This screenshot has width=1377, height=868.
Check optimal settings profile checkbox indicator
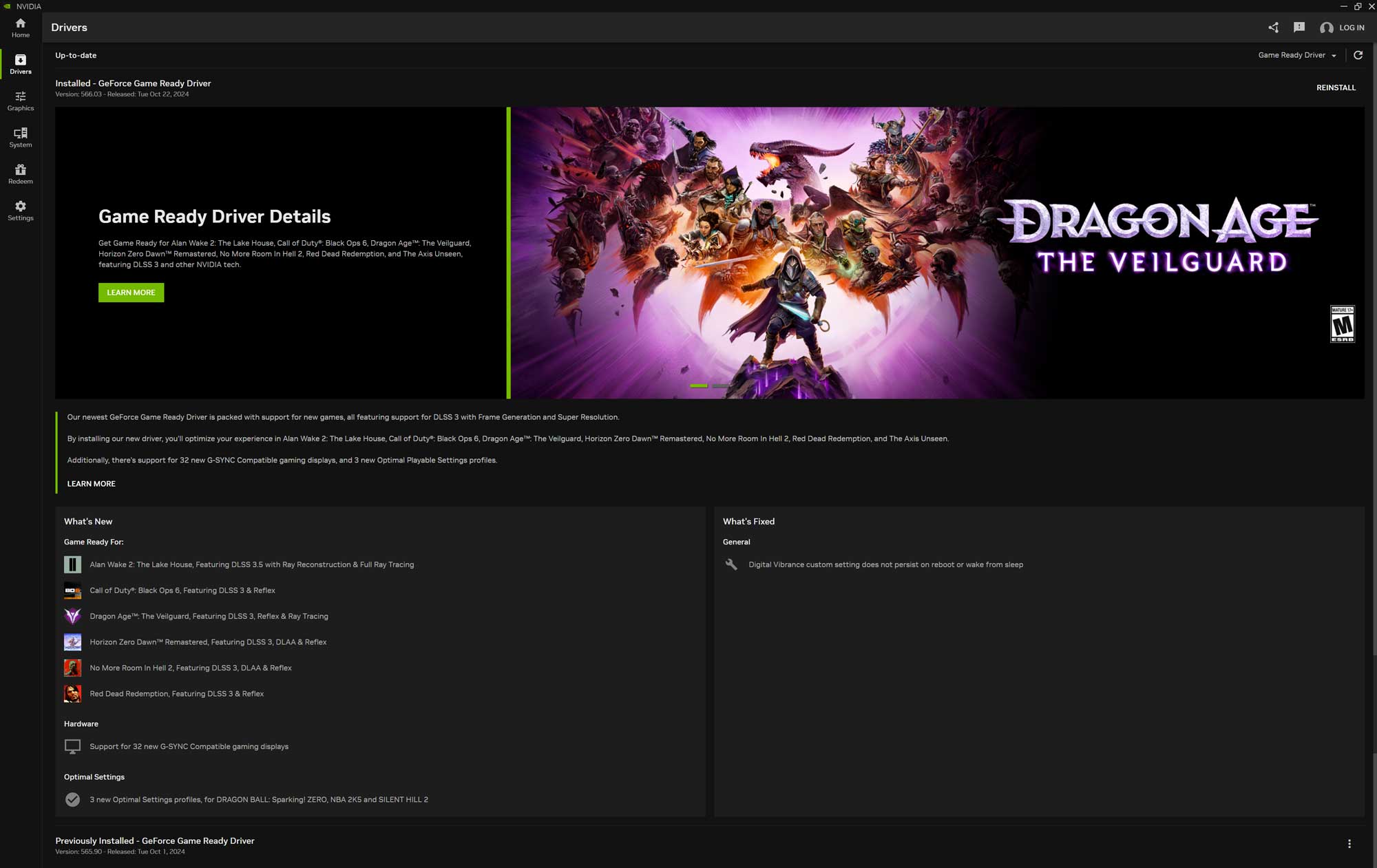(72, 799)
